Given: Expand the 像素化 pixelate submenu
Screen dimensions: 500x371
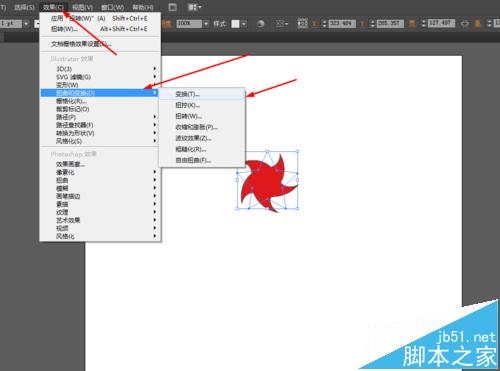Looking at the screenshot, I should (x=100, y=172).
